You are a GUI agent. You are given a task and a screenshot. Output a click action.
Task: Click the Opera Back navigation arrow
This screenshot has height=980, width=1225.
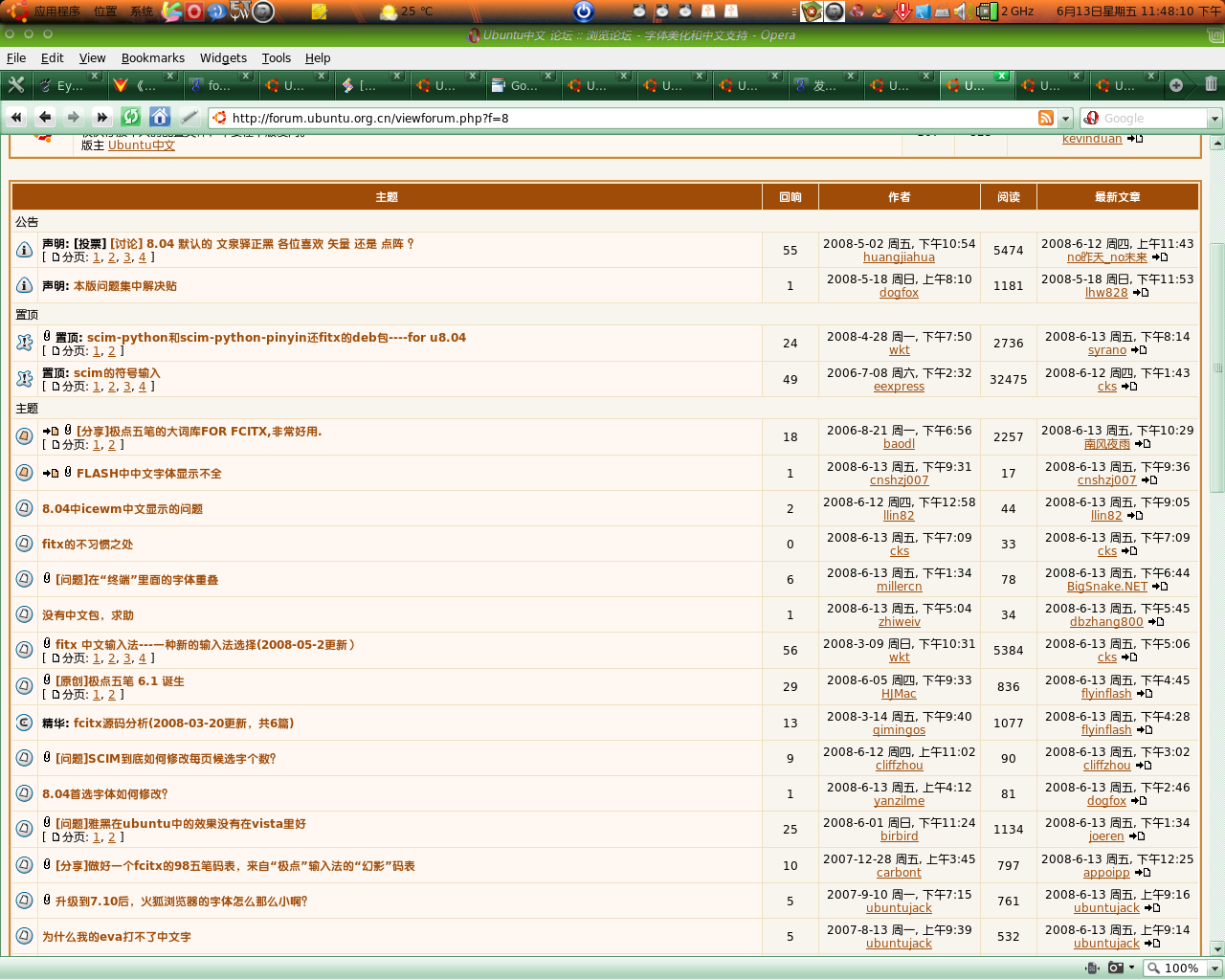pyautogui.click(x=45, y=117)
